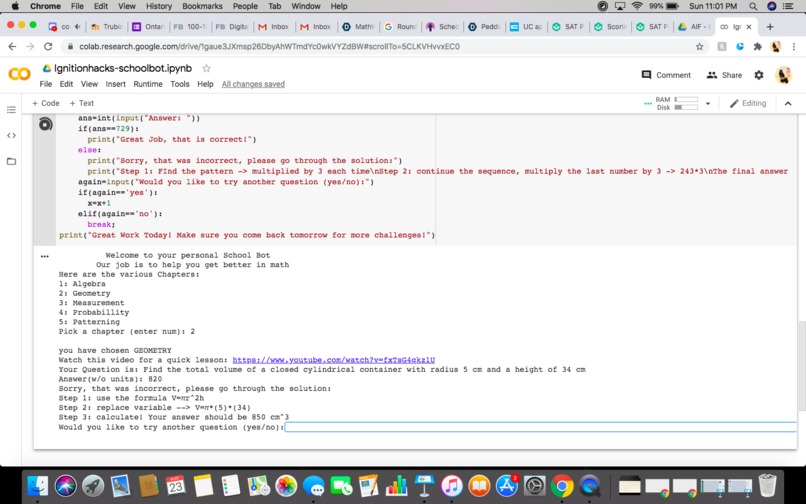Open the YouTube lesson video link

[x=334, y=360]
